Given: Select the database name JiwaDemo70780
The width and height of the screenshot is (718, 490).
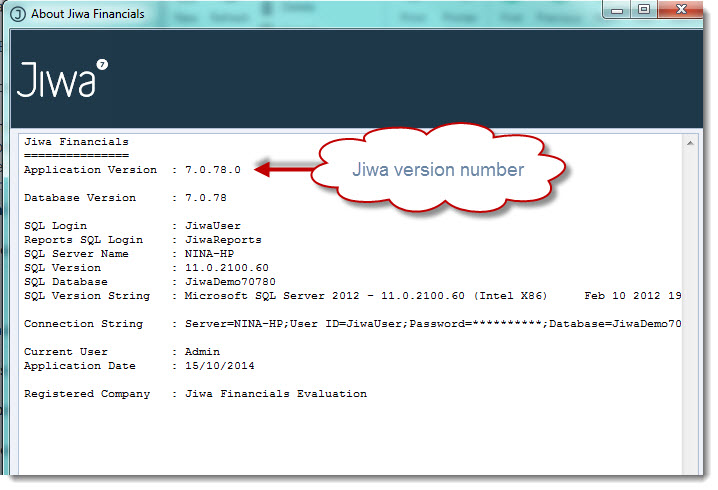Looking at the screenshot, I should (x=230, y=282).
